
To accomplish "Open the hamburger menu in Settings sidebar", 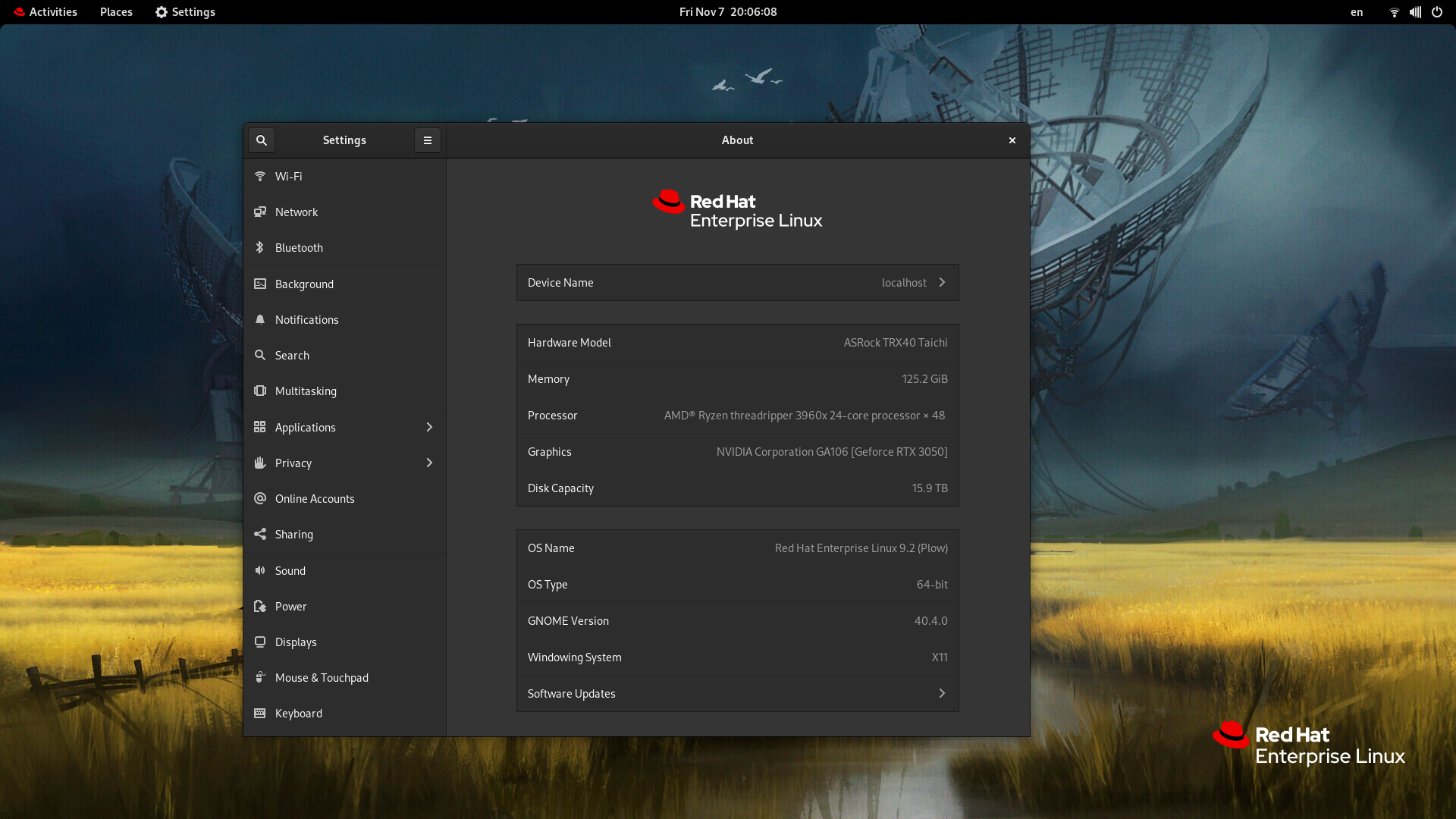I will (428, 140).
